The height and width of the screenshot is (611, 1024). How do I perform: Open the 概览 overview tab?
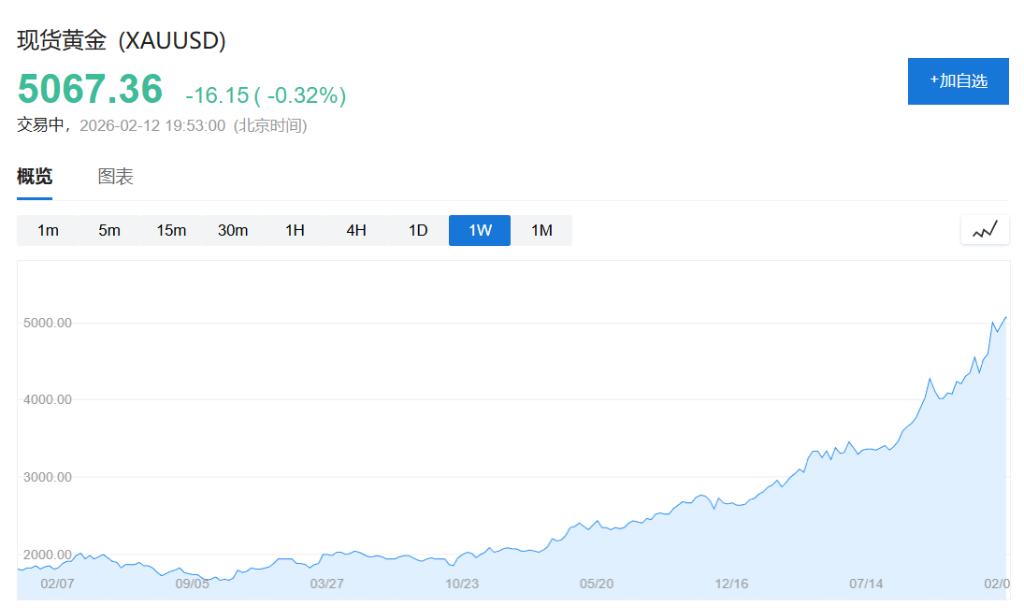point(35,177)
